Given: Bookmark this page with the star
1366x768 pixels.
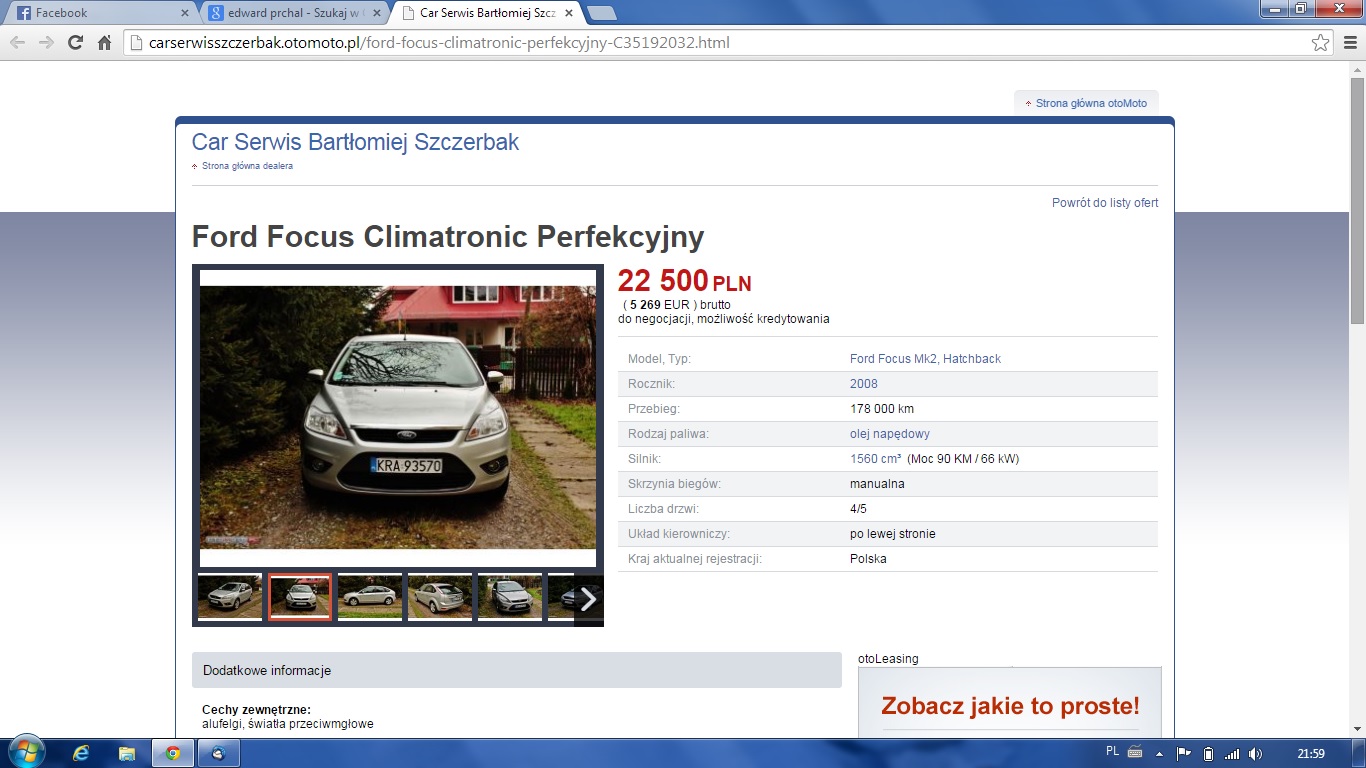Looking at the screenshot, I should pyautogui.click(x=1321, y=43).
